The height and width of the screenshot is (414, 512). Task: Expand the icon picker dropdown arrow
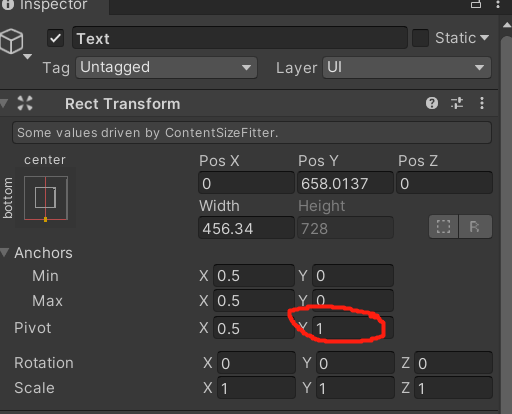tap(27, 56)
